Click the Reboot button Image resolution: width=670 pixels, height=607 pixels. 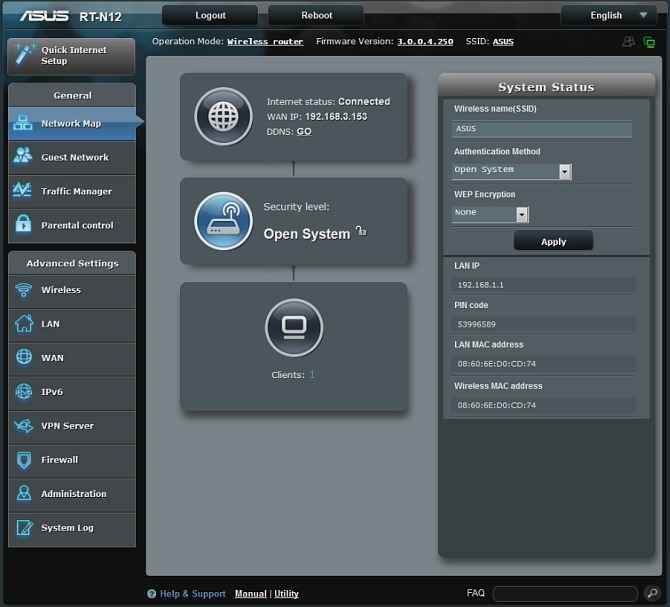[x=316, y=15]
